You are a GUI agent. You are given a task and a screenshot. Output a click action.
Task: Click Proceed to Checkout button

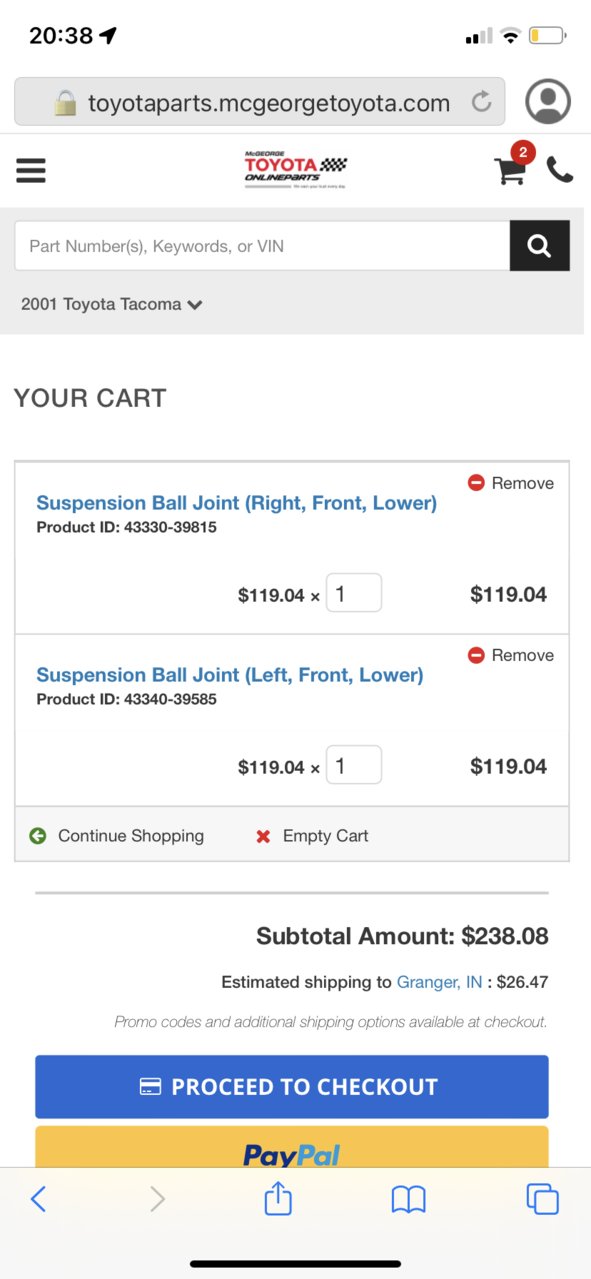(292, 1087)
